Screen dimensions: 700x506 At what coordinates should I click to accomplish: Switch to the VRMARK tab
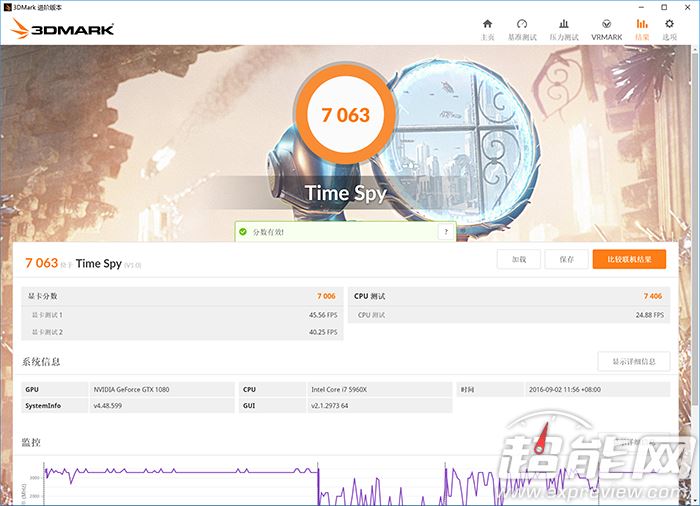[x=606, y=29]
